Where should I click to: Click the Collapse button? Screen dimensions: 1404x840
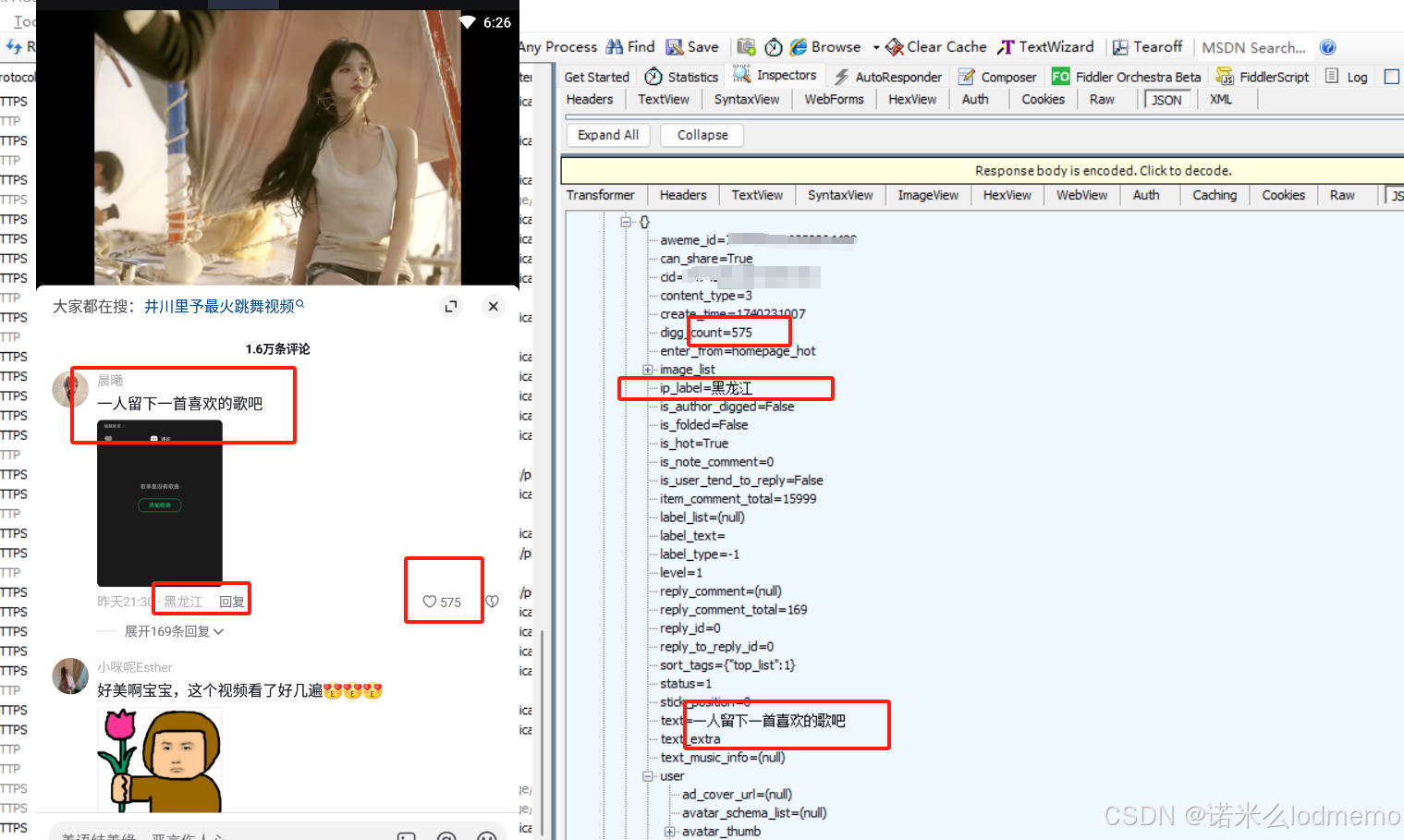702,135
